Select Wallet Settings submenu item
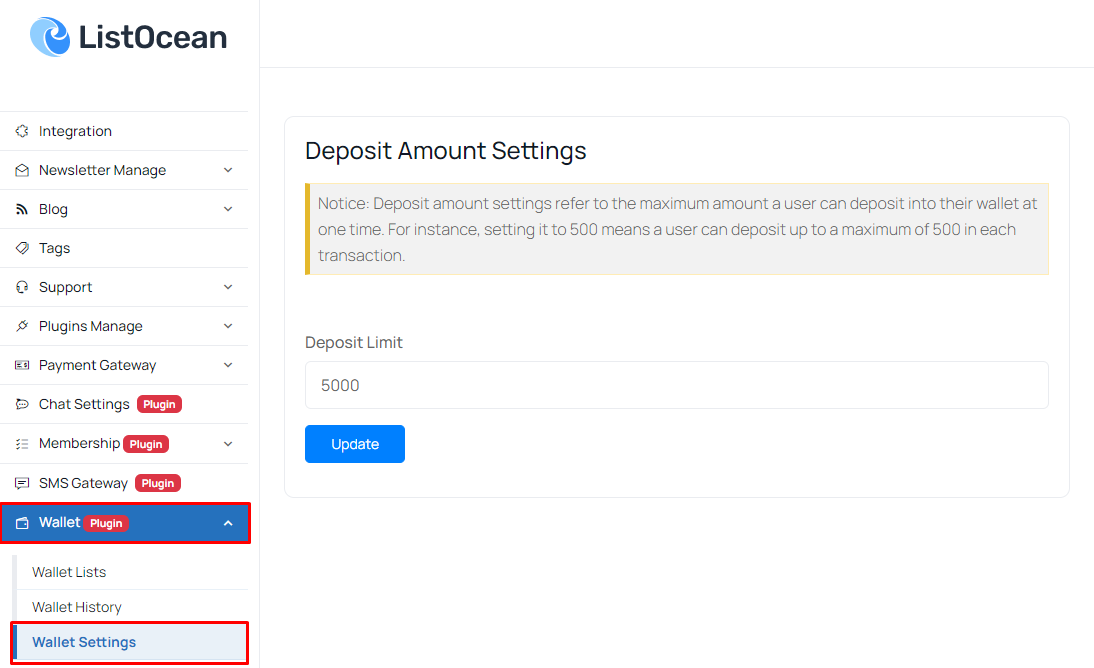 (x=84, y=642)
